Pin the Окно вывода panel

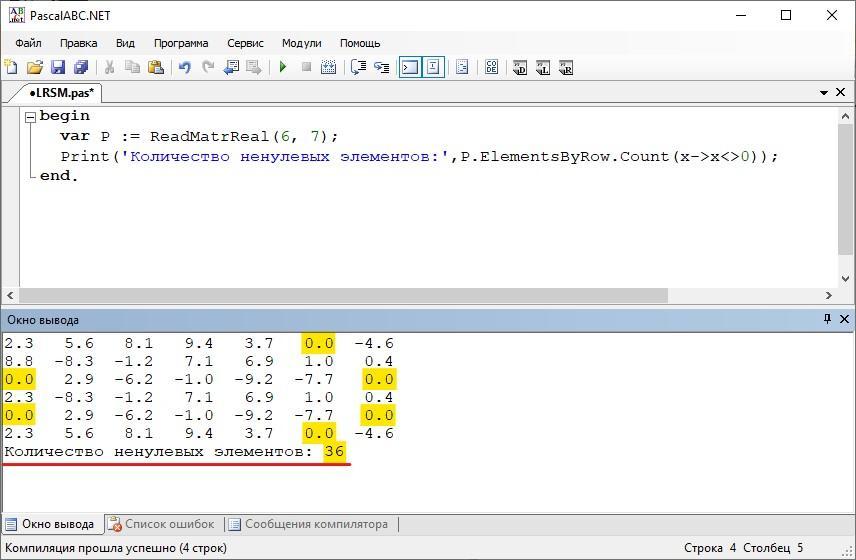pos(827,319)
